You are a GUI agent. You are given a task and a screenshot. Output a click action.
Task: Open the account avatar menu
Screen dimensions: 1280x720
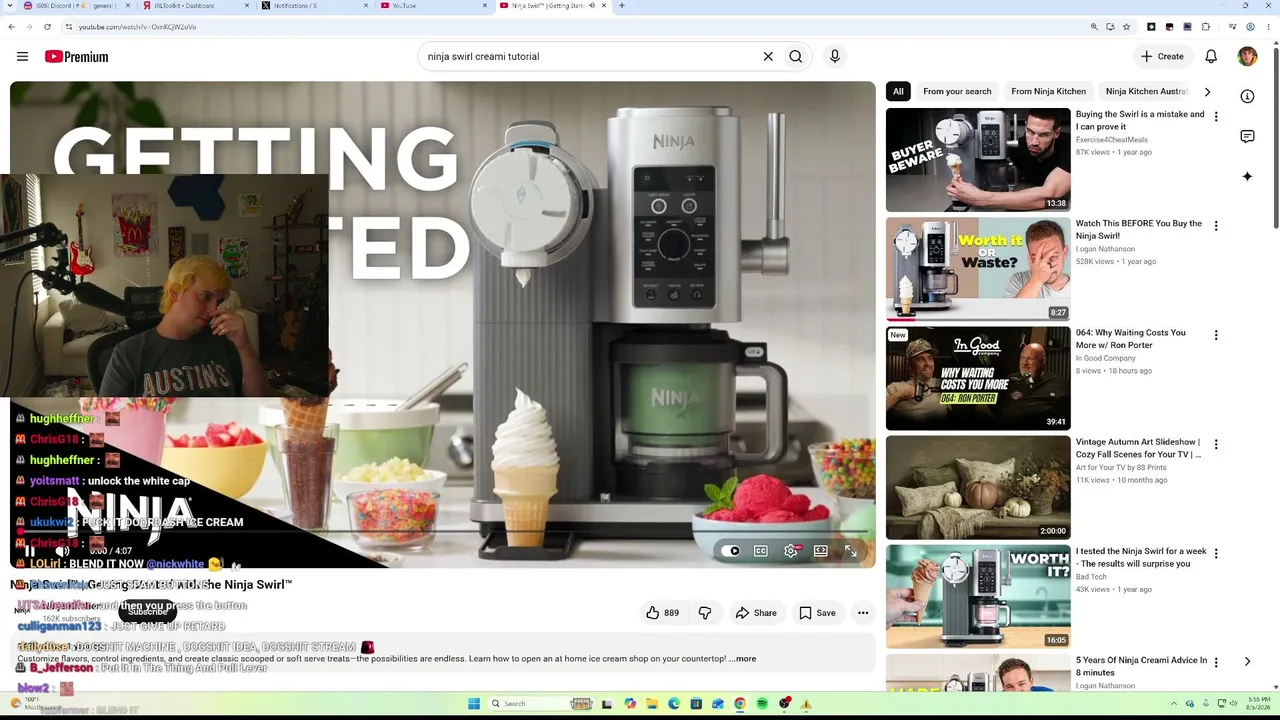tap(1247, 57)
